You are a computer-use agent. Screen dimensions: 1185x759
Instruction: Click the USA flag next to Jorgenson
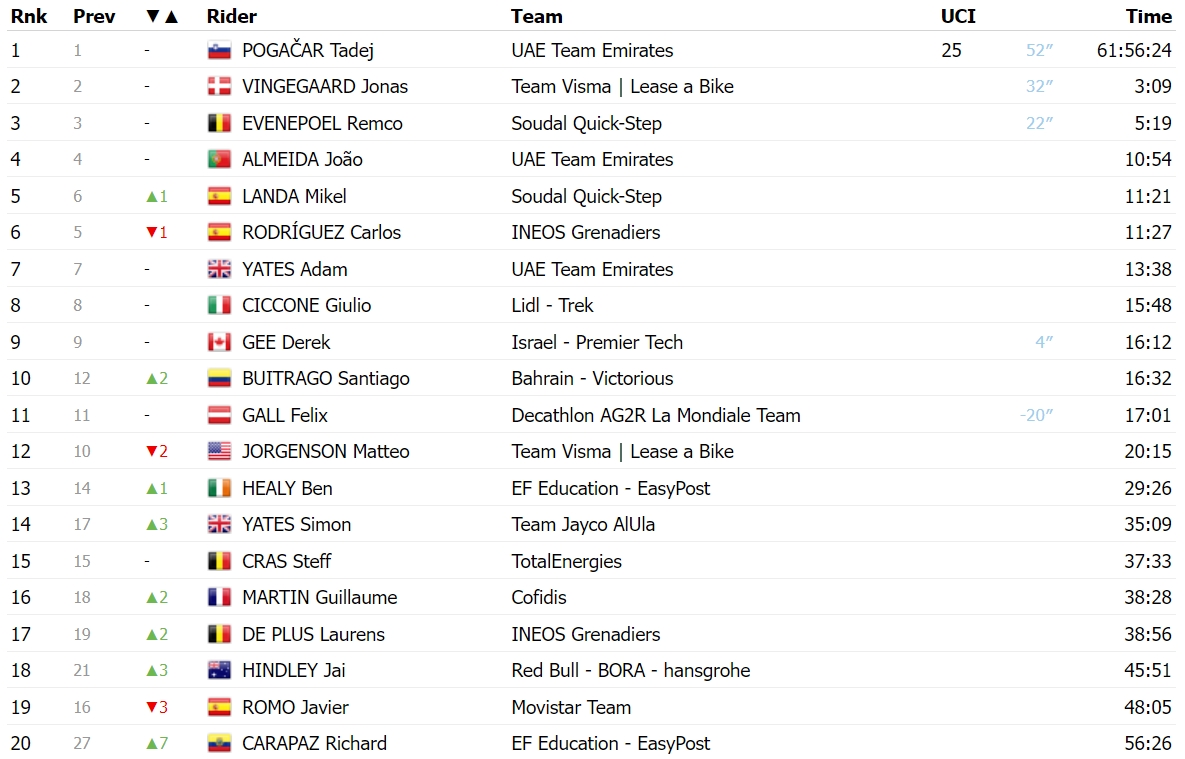click(219, 452)
